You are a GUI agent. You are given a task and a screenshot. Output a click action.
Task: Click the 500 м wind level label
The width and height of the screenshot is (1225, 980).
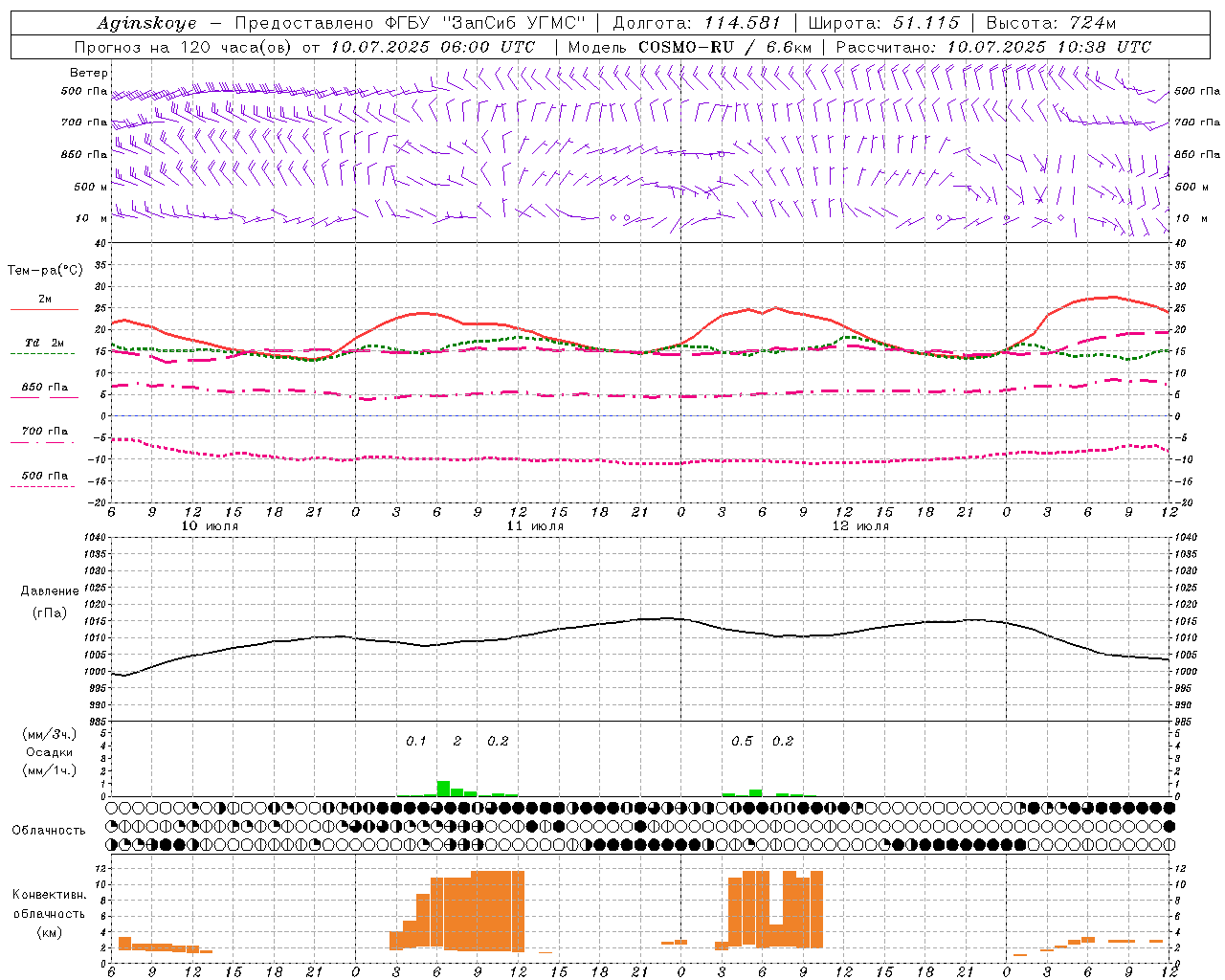91,187
